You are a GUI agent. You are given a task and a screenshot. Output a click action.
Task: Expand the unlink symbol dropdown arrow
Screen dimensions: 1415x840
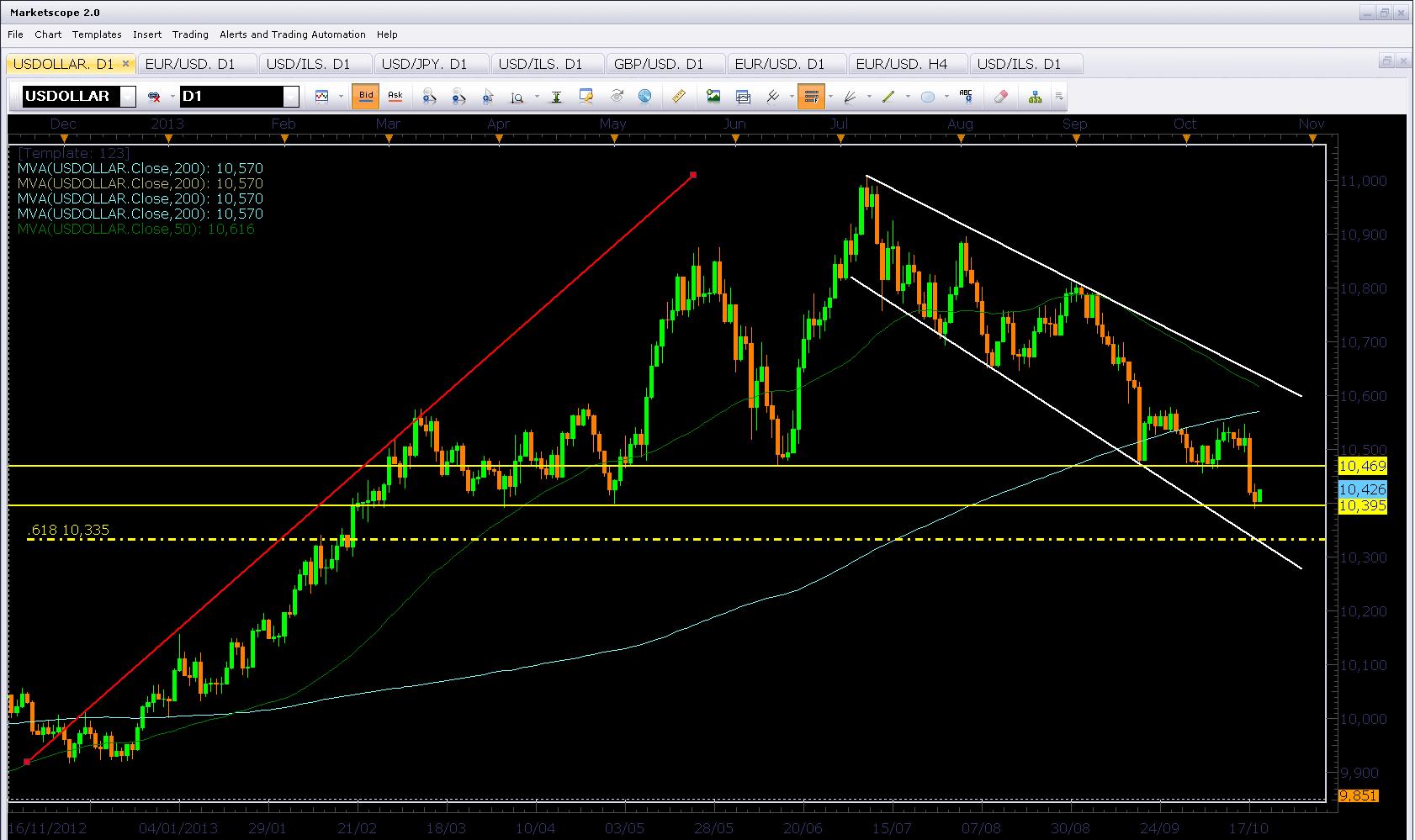pyautogui.click(x=172, y=97)
